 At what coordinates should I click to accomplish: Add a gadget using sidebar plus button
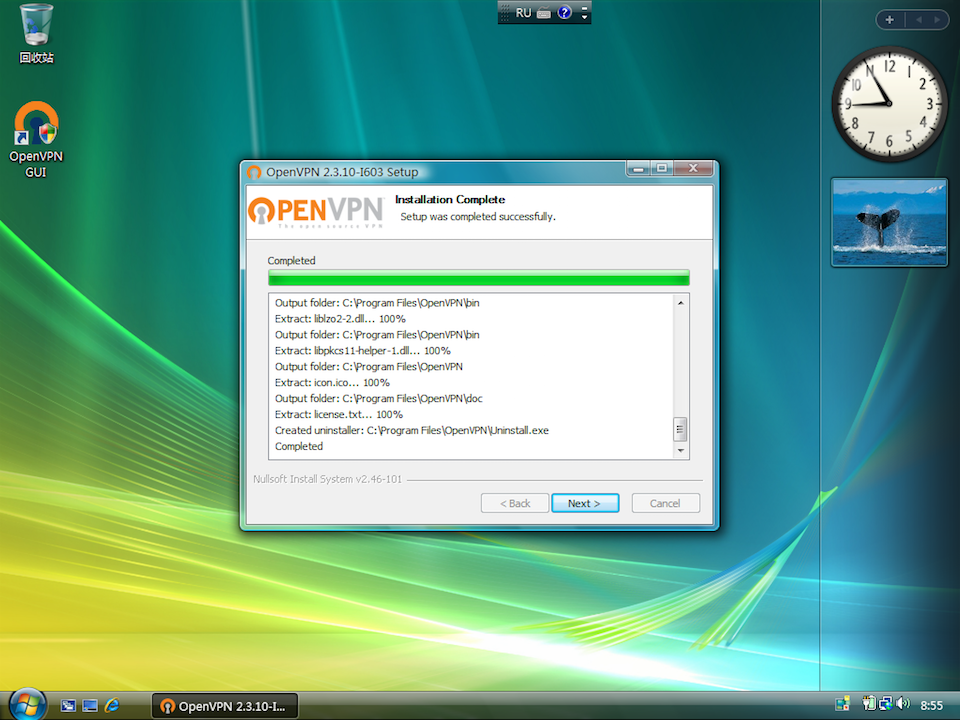point(890,20)
